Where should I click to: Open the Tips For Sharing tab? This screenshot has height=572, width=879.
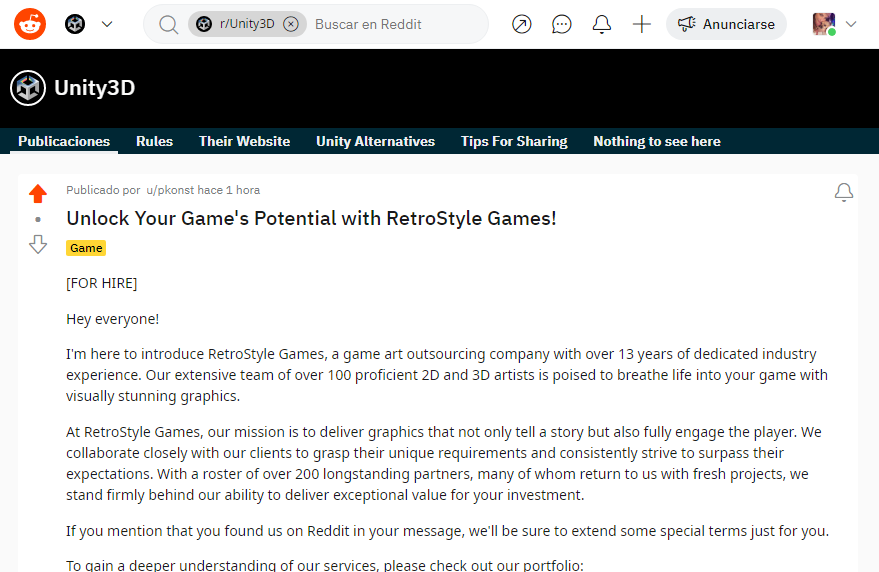click(514, 141)
